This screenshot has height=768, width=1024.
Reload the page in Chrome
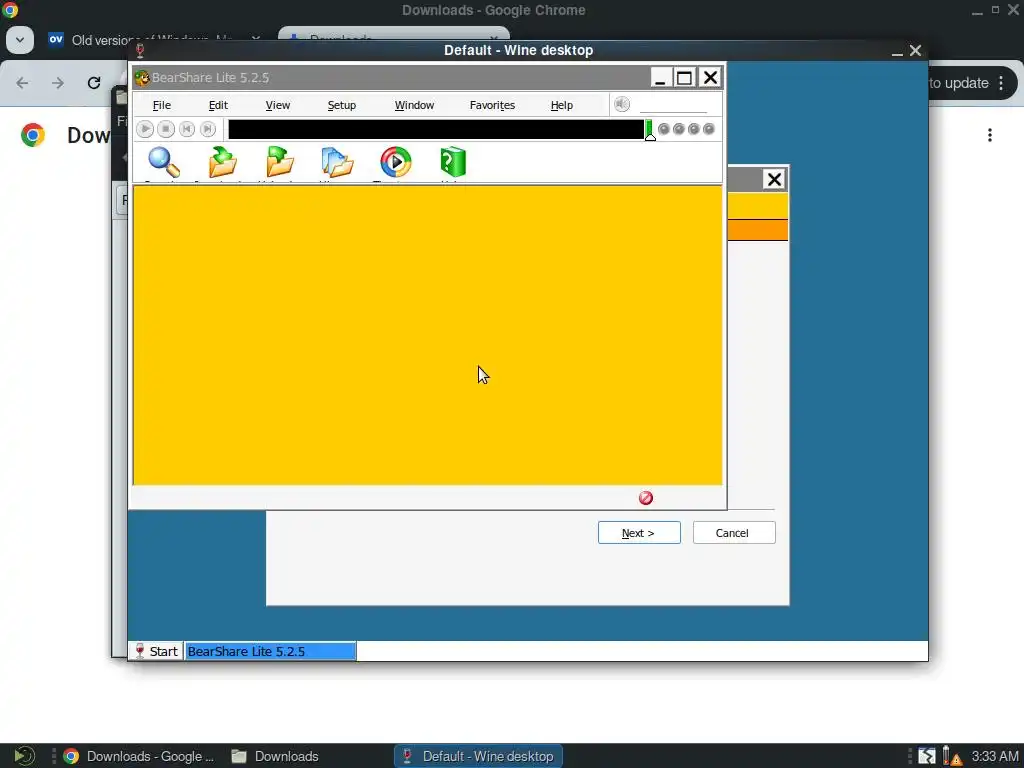tap(94, 83)
